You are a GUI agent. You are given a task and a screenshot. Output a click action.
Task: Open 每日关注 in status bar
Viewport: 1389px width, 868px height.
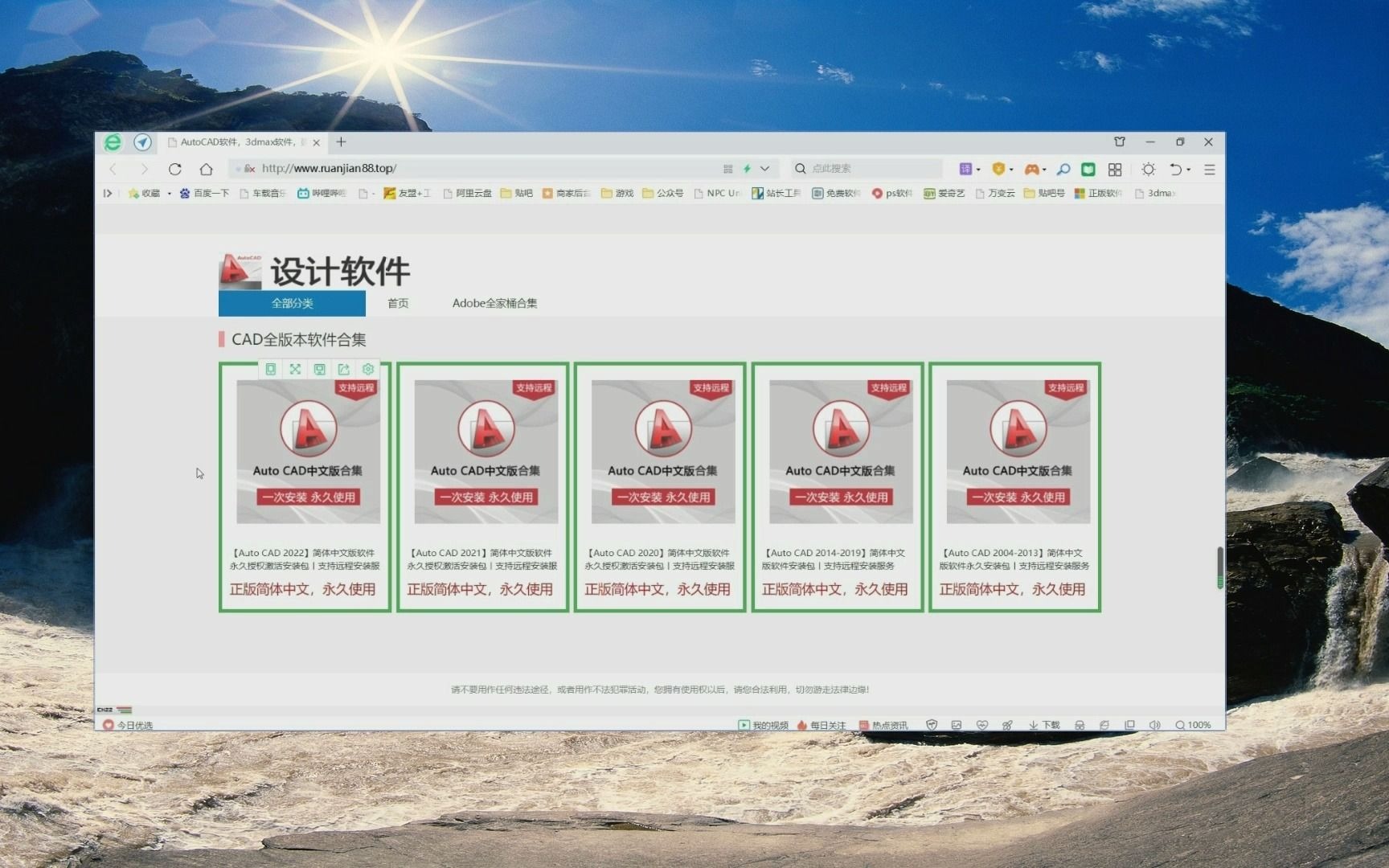coord(822,725)
